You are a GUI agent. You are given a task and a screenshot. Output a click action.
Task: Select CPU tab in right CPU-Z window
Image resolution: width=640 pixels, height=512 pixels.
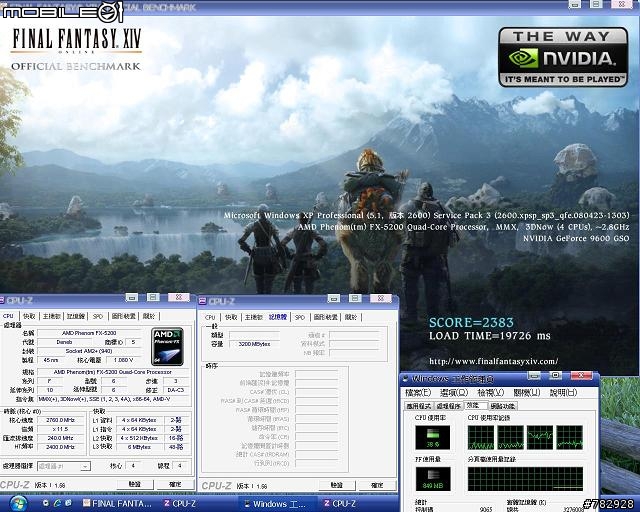click(210, 317)
